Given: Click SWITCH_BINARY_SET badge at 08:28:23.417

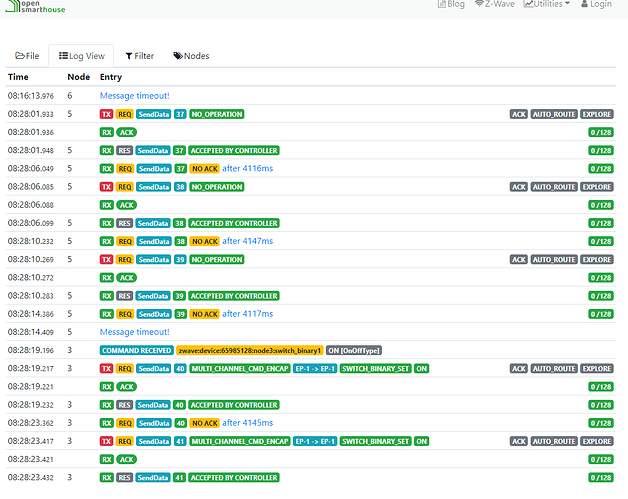Looking at the screenshot, I should pos(375,441).
